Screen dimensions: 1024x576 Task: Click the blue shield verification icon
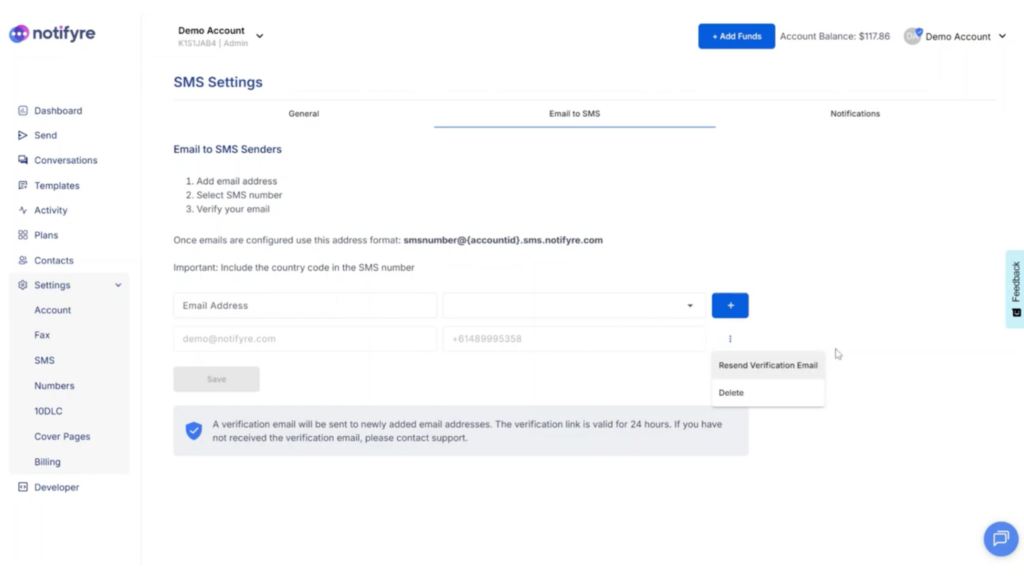coord(193,431)
